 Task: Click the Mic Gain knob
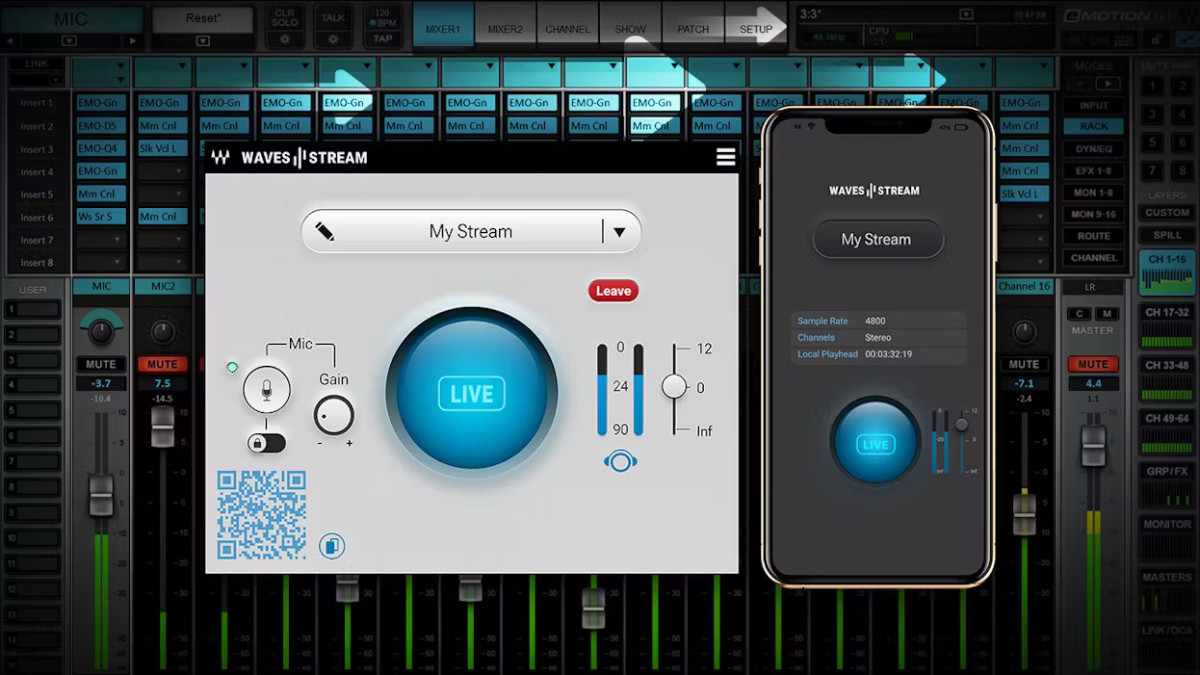pyautogui.click(x=334, y=414)
